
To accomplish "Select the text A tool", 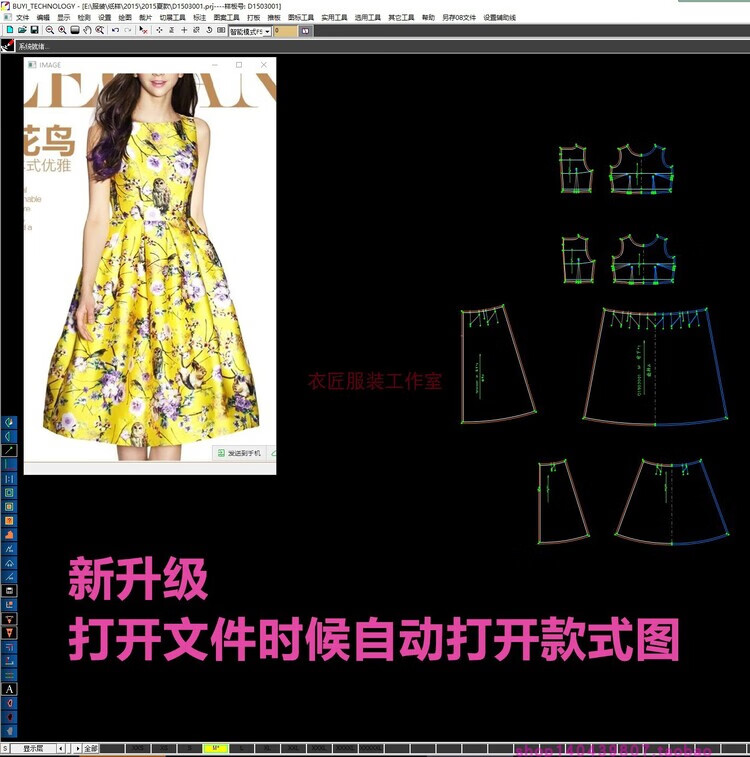I will click(9, 689).
